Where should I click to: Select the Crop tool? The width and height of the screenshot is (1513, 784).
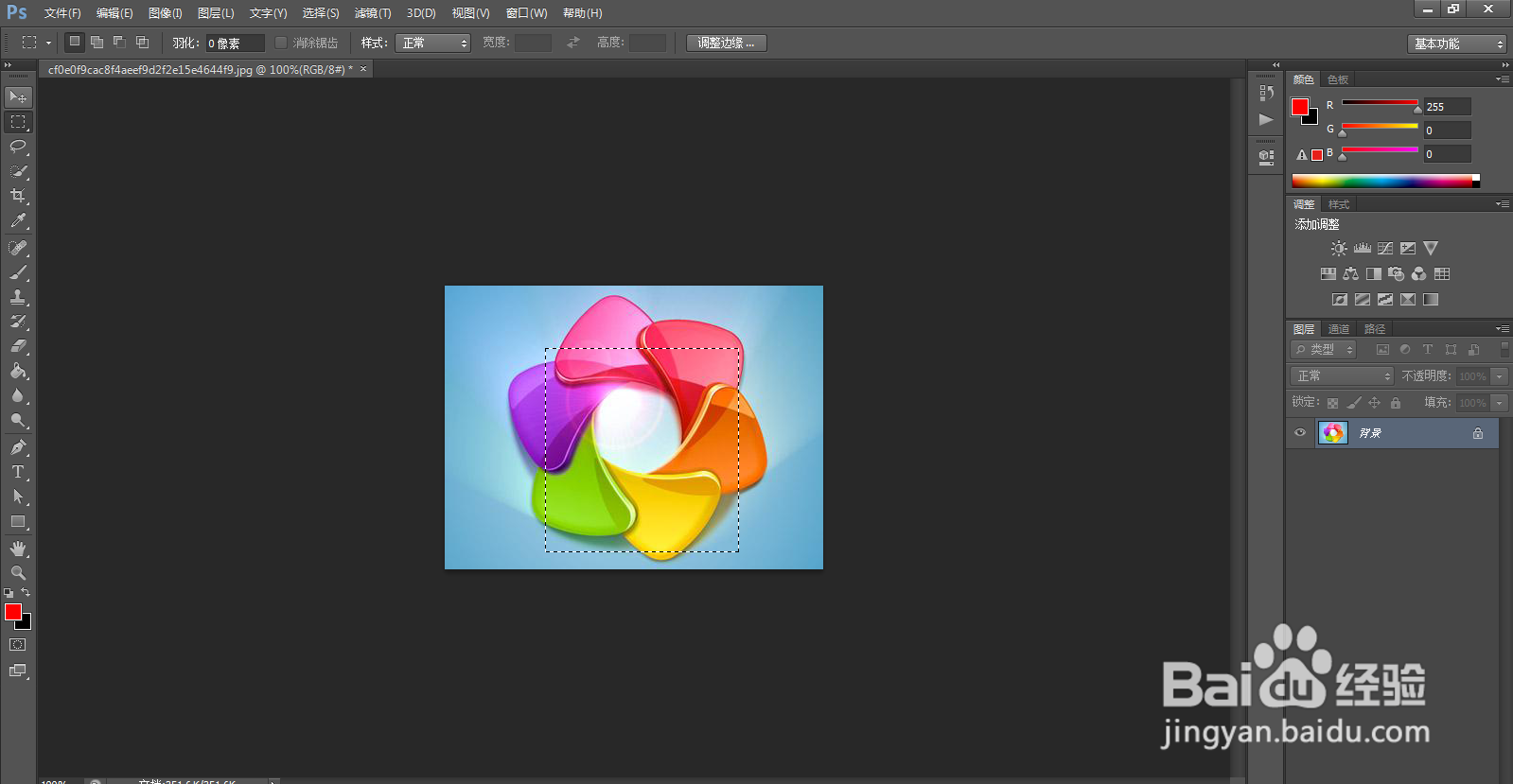[18, 196]
